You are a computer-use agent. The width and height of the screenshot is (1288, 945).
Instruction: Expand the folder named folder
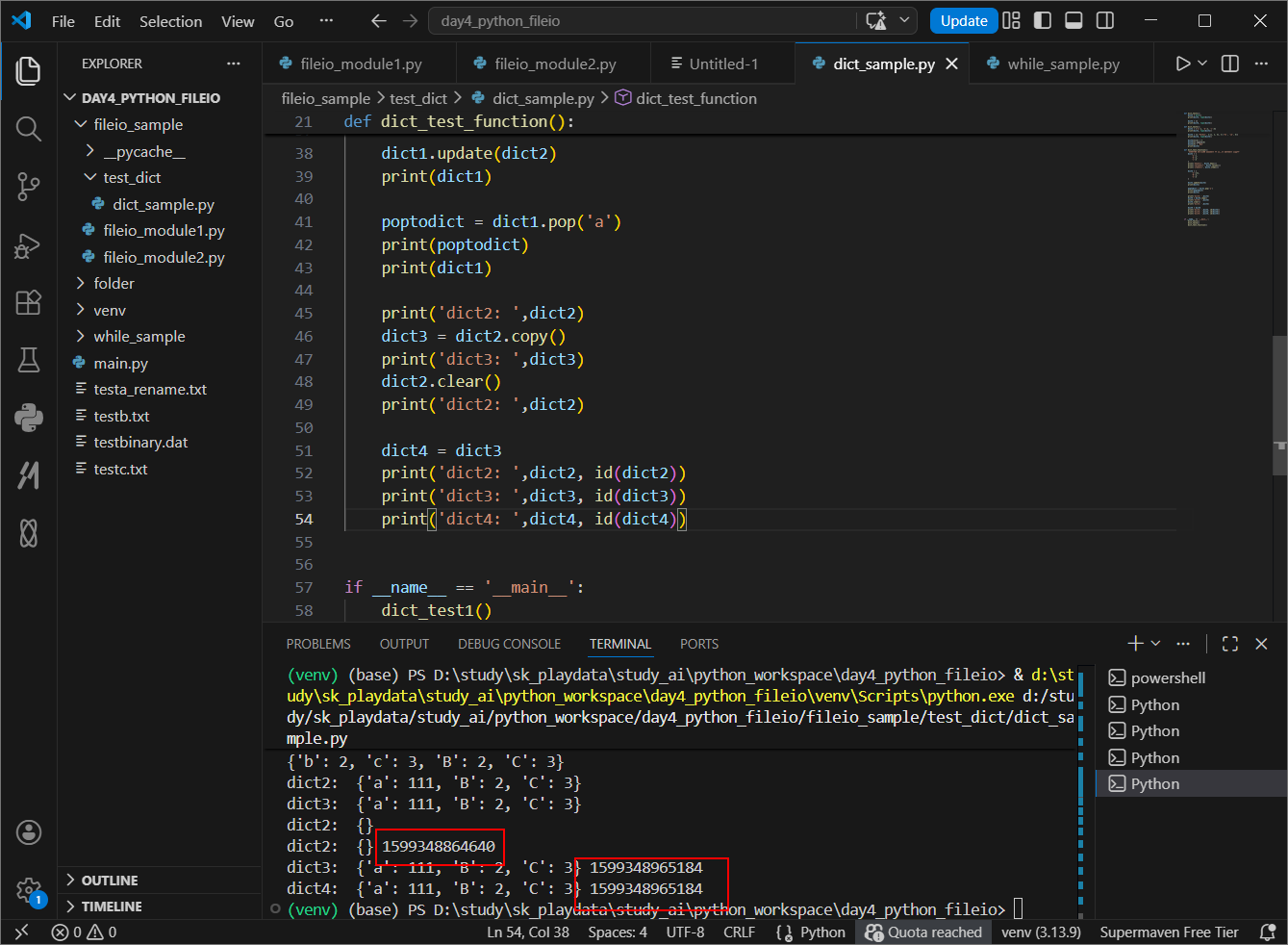pos(81,283)
